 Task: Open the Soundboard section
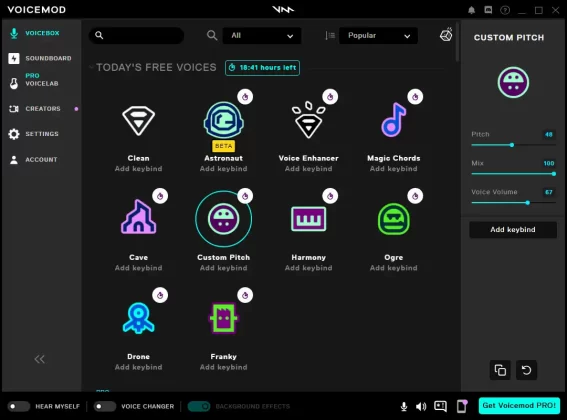42,58
